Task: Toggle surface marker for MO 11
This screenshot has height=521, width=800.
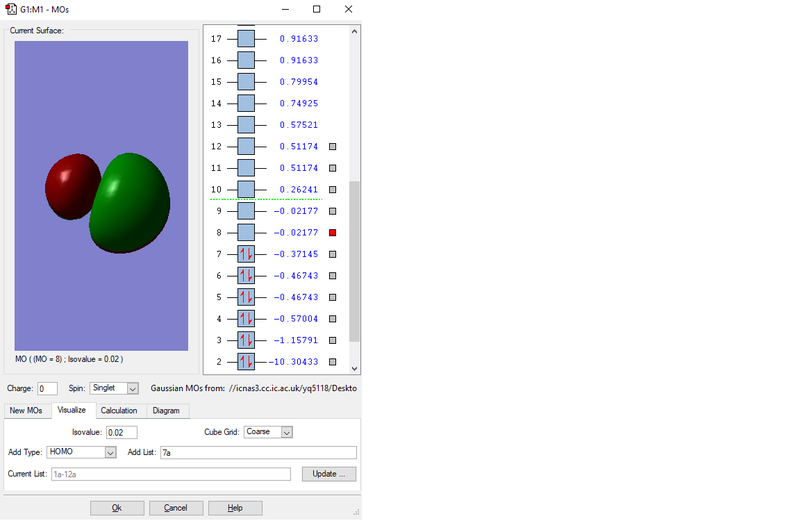Action: click(x=333, y=168)
